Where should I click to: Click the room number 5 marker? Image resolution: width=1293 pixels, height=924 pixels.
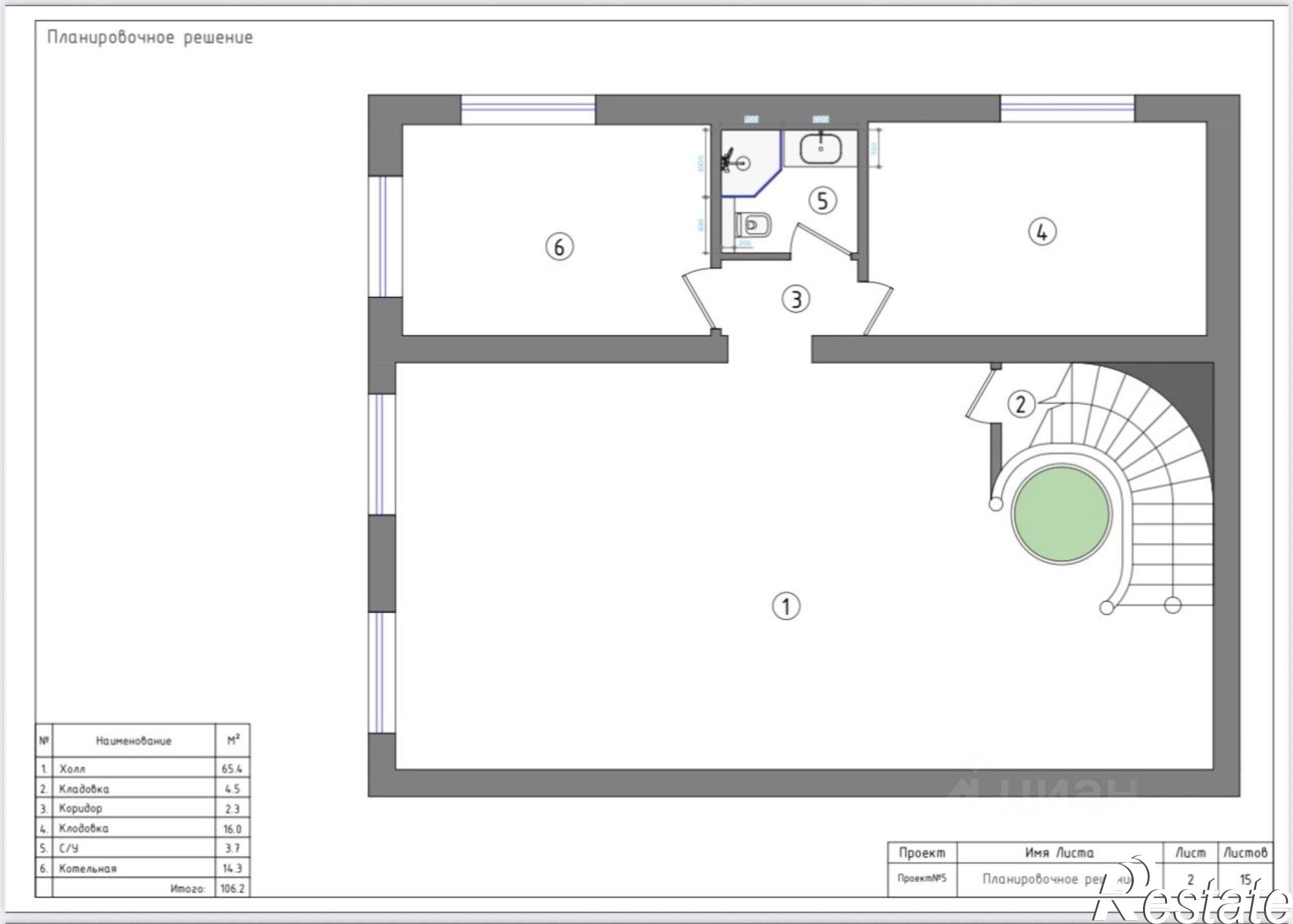point(822,201)
